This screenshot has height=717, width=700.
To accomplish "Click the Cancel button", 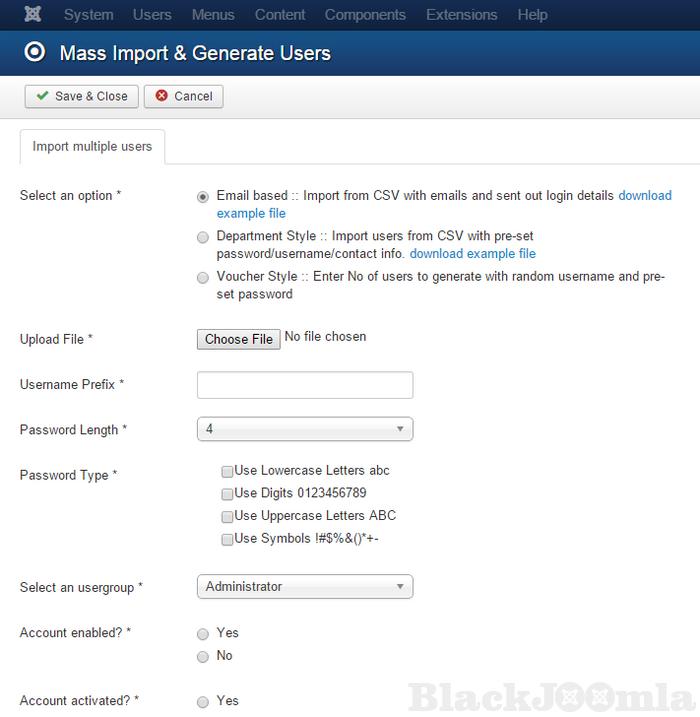I will (x=183, y=96).
